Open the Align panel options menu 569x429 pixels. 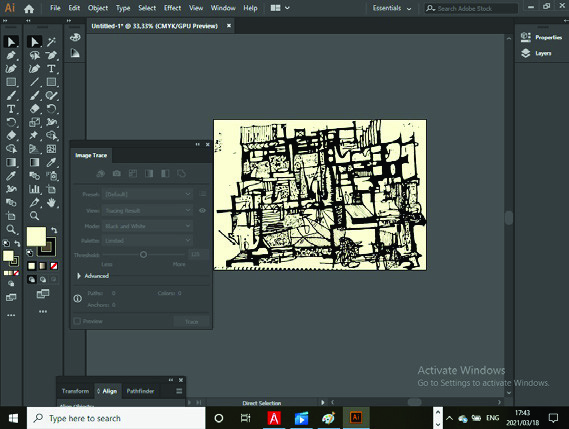click(x=179, y=391)
